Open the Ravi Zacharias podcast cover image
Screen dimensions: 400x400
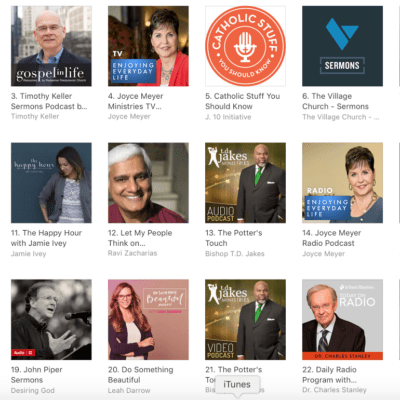[148, 183]
